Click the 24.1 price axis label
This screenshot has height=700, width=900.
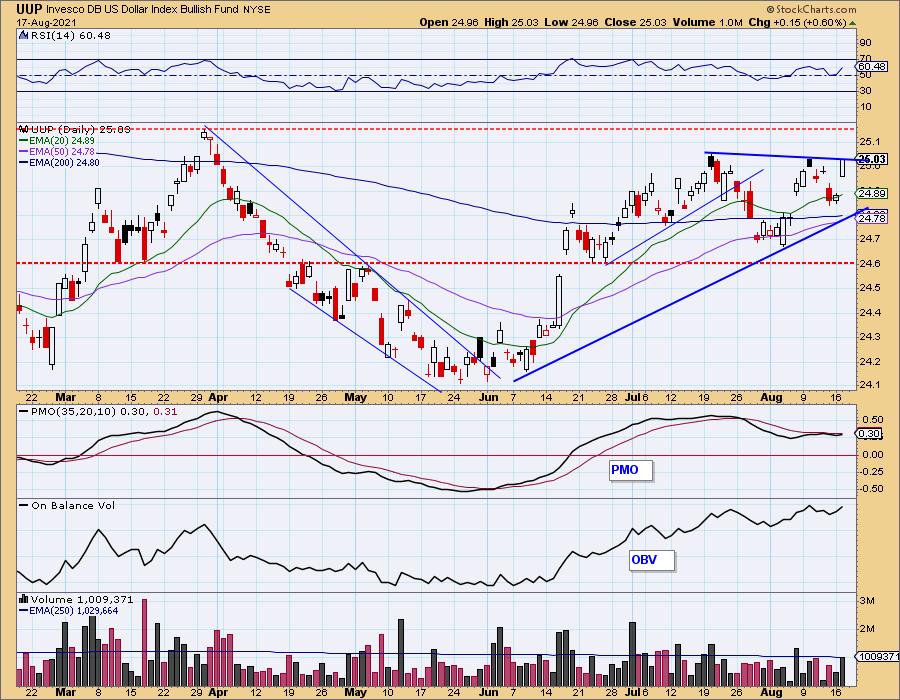tap(870, 385)
